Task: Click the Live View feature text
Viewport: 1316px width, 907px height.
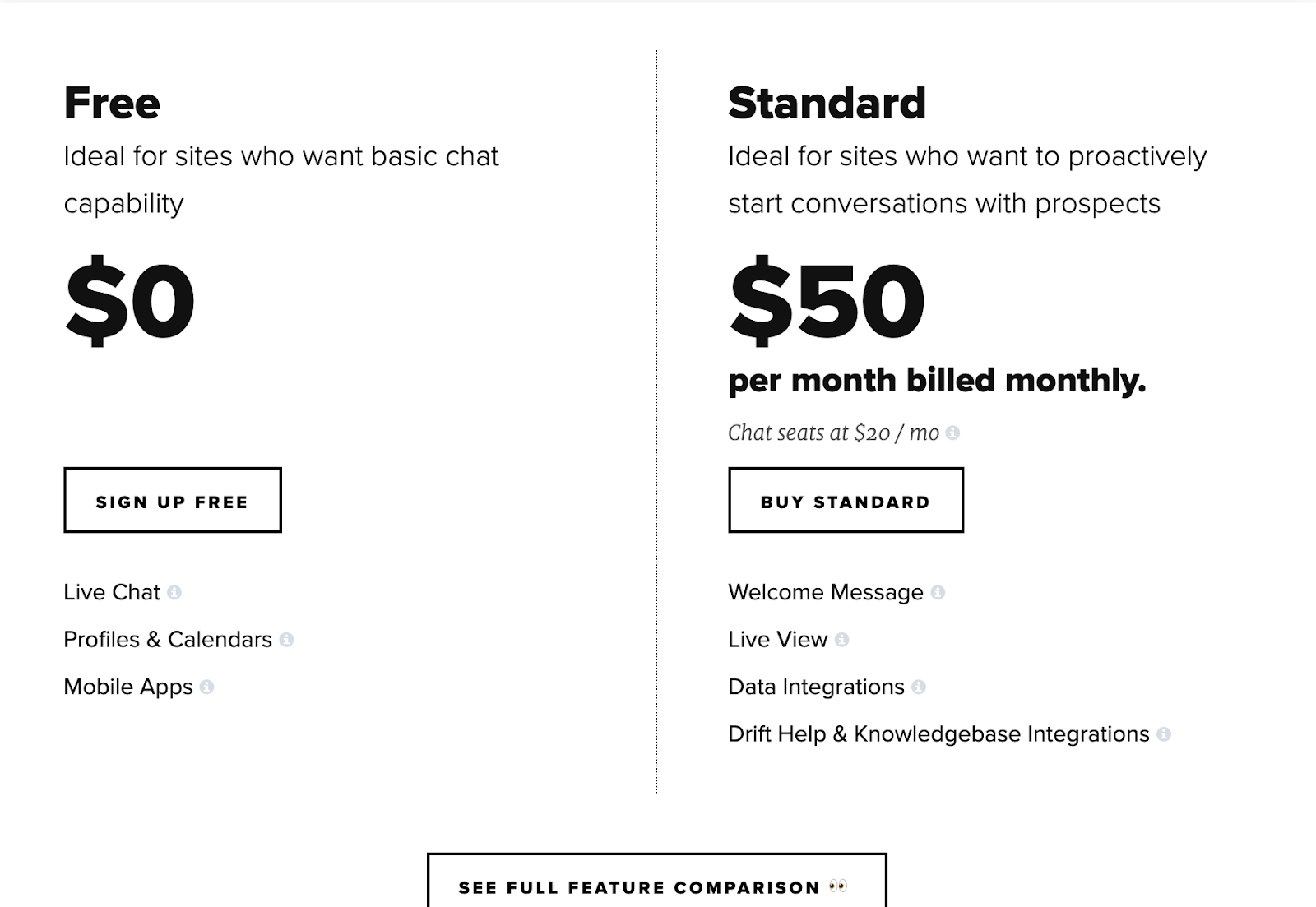Action: tap(778, 639)
